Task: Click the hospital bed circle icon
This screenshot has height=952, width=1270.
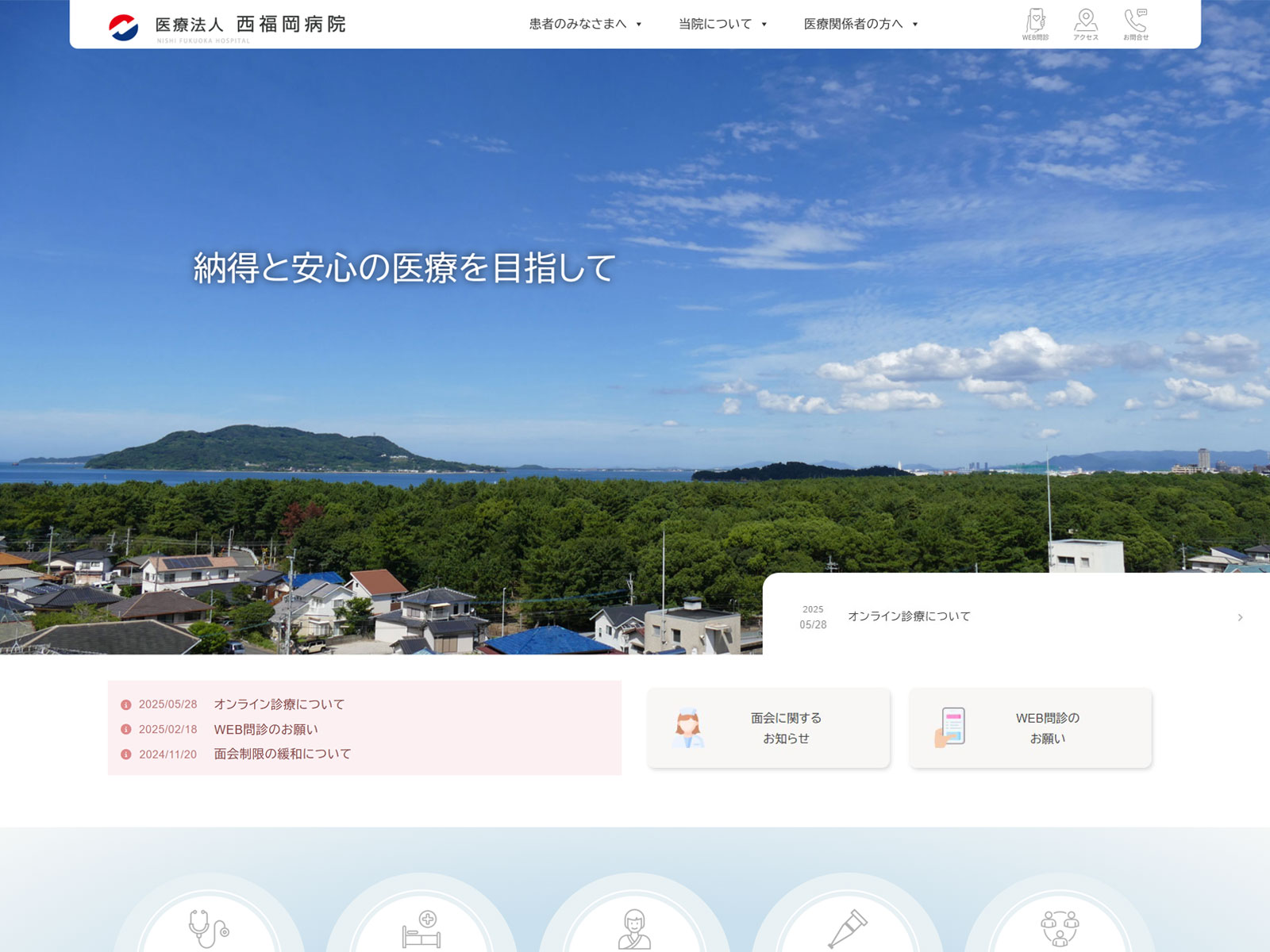Action: [x=421, y=929]
